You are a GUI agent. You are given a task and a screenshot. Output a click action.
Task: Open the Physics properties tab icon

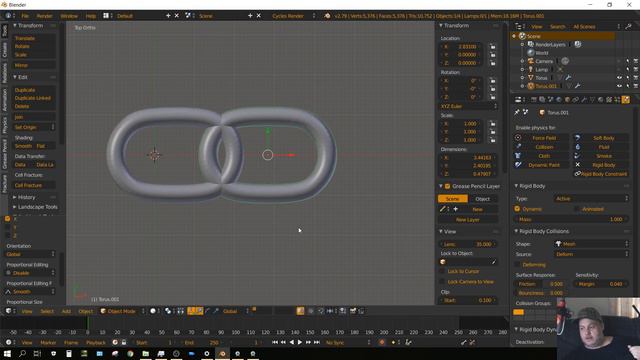click(625, 100)
